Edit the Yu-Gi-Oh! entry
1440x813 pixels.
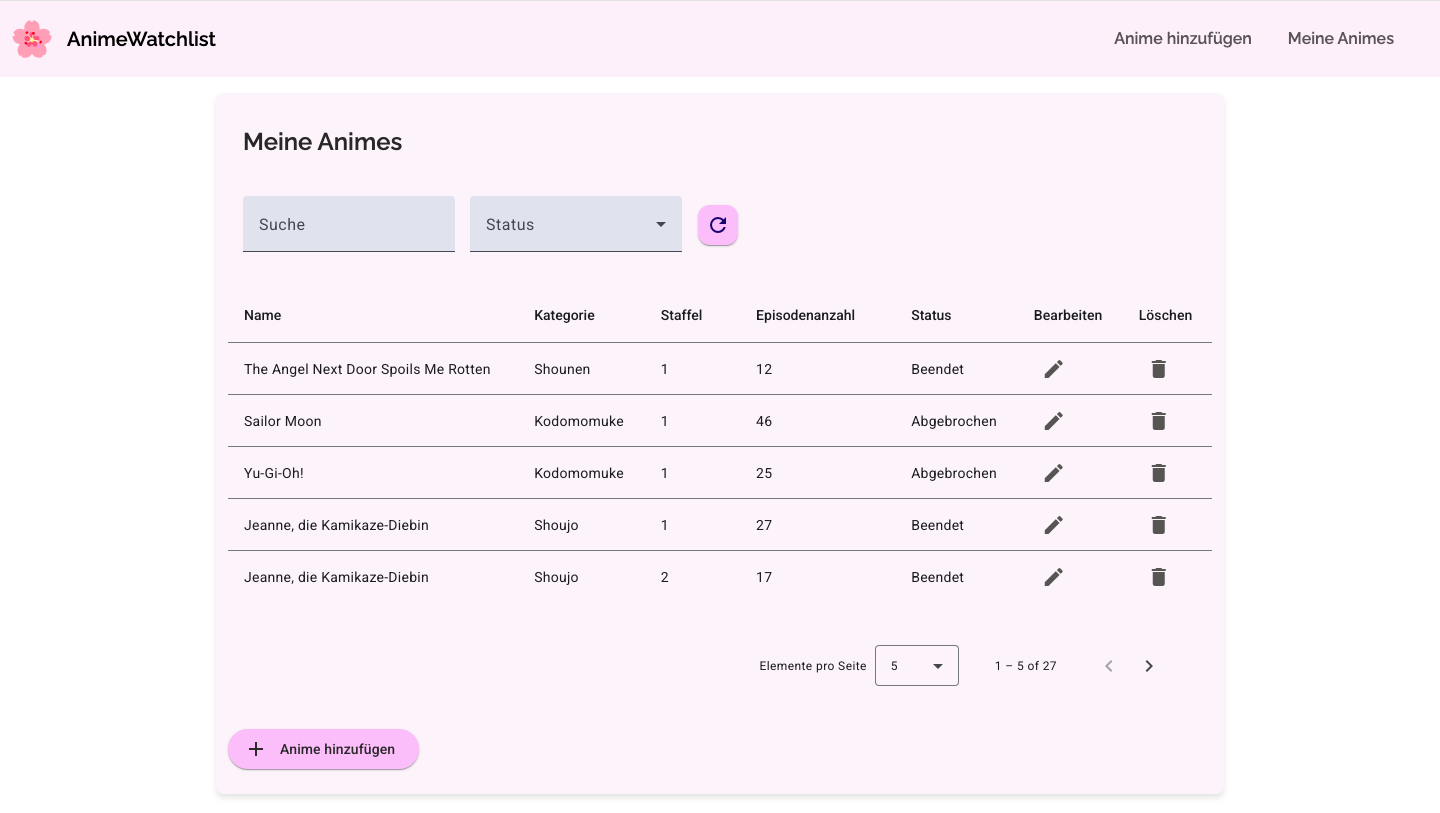[x=1053, y=473]
